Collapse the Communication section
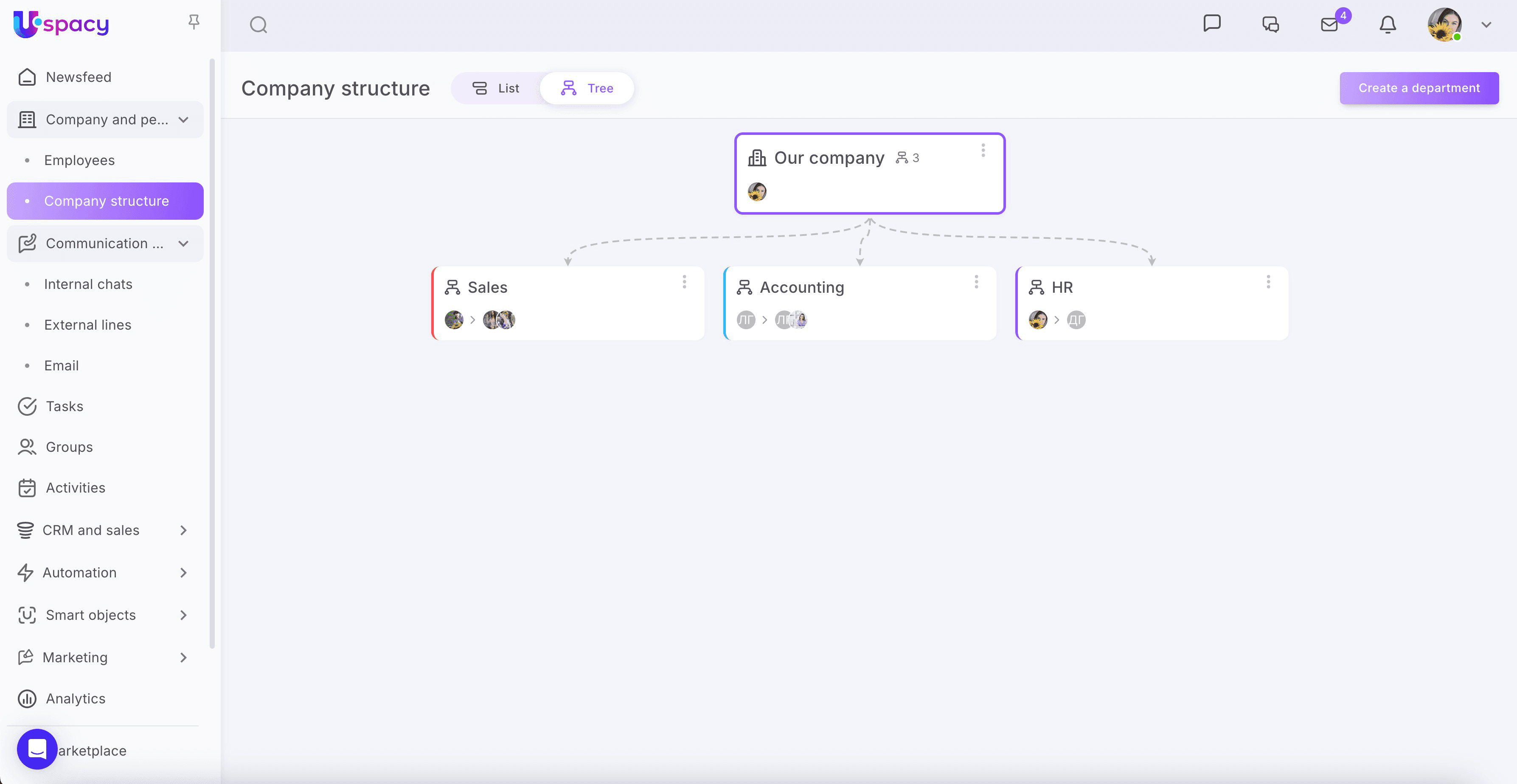1517x784 pixels. click(184, 244)
